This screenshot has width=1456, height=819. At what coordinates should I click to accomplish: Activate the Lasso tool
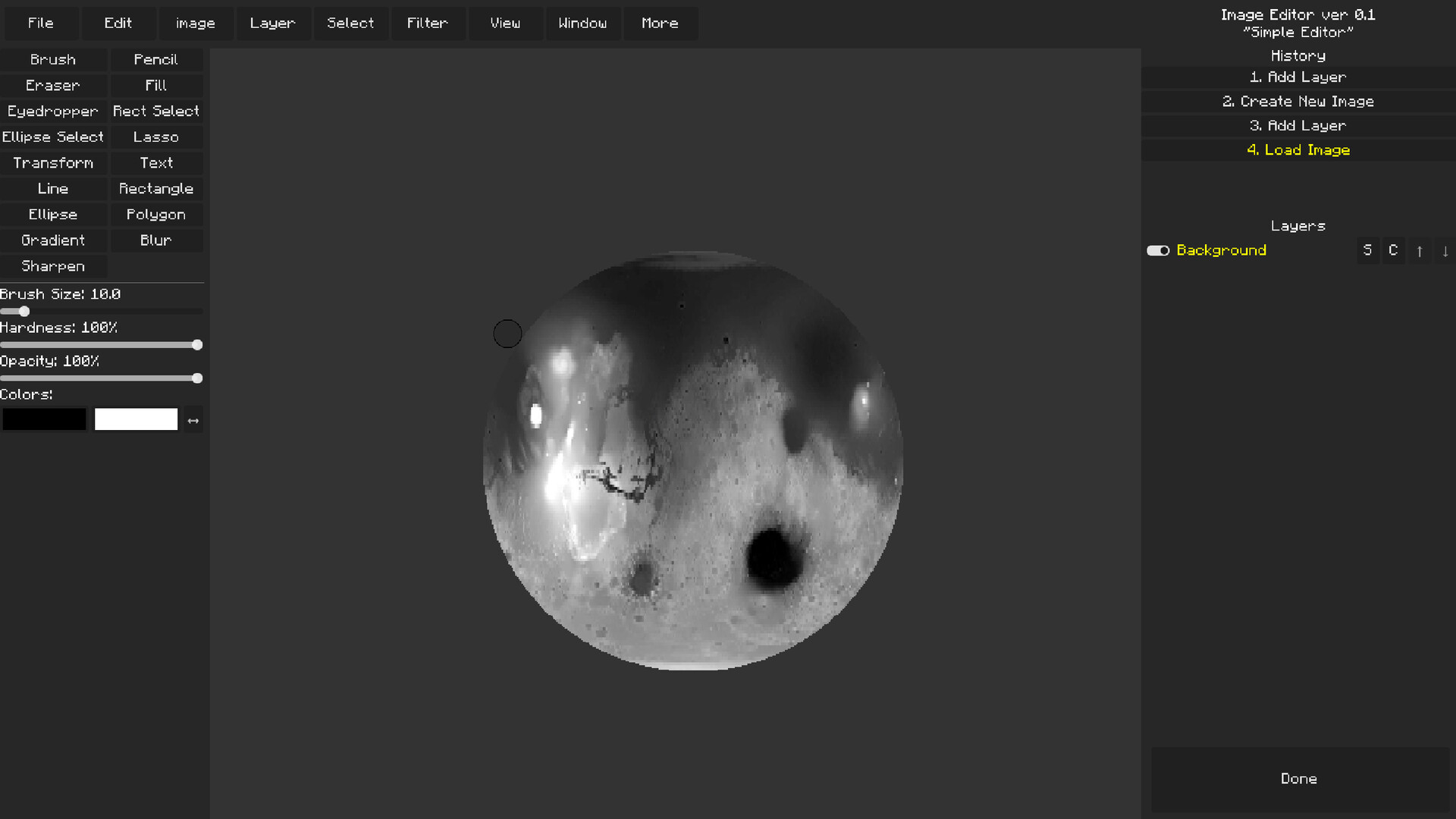pos(156,136)
